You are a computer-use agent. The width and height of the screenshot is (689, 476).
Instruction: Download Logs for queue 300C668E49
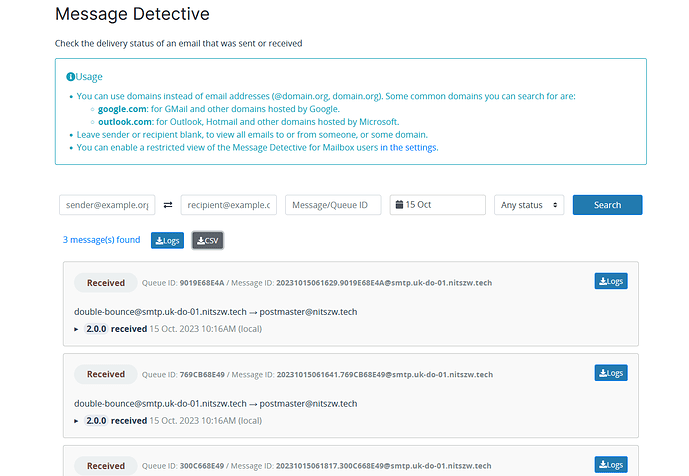[611, 465]
